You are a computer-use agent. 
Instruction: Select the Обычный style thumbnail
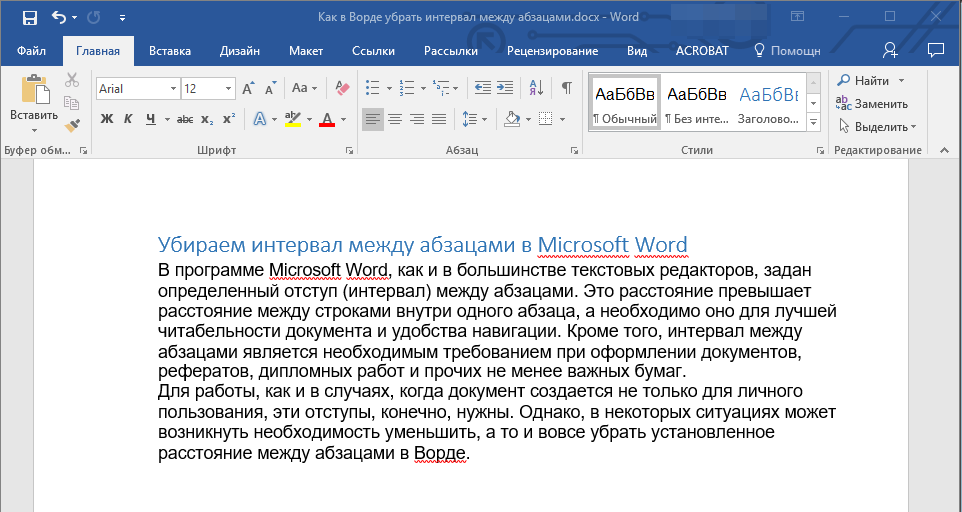click(625, 103)
